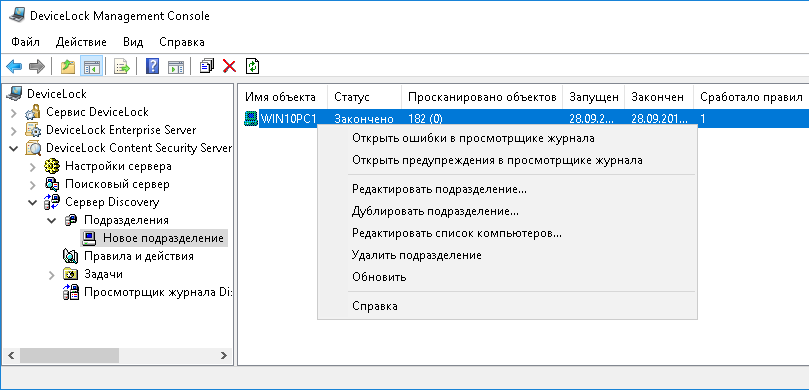Image resolution: width=809 pixels, height=390 pixels.
Task: Click the blue Back arrow toolbar icon
Action: (x=14, y=66)
